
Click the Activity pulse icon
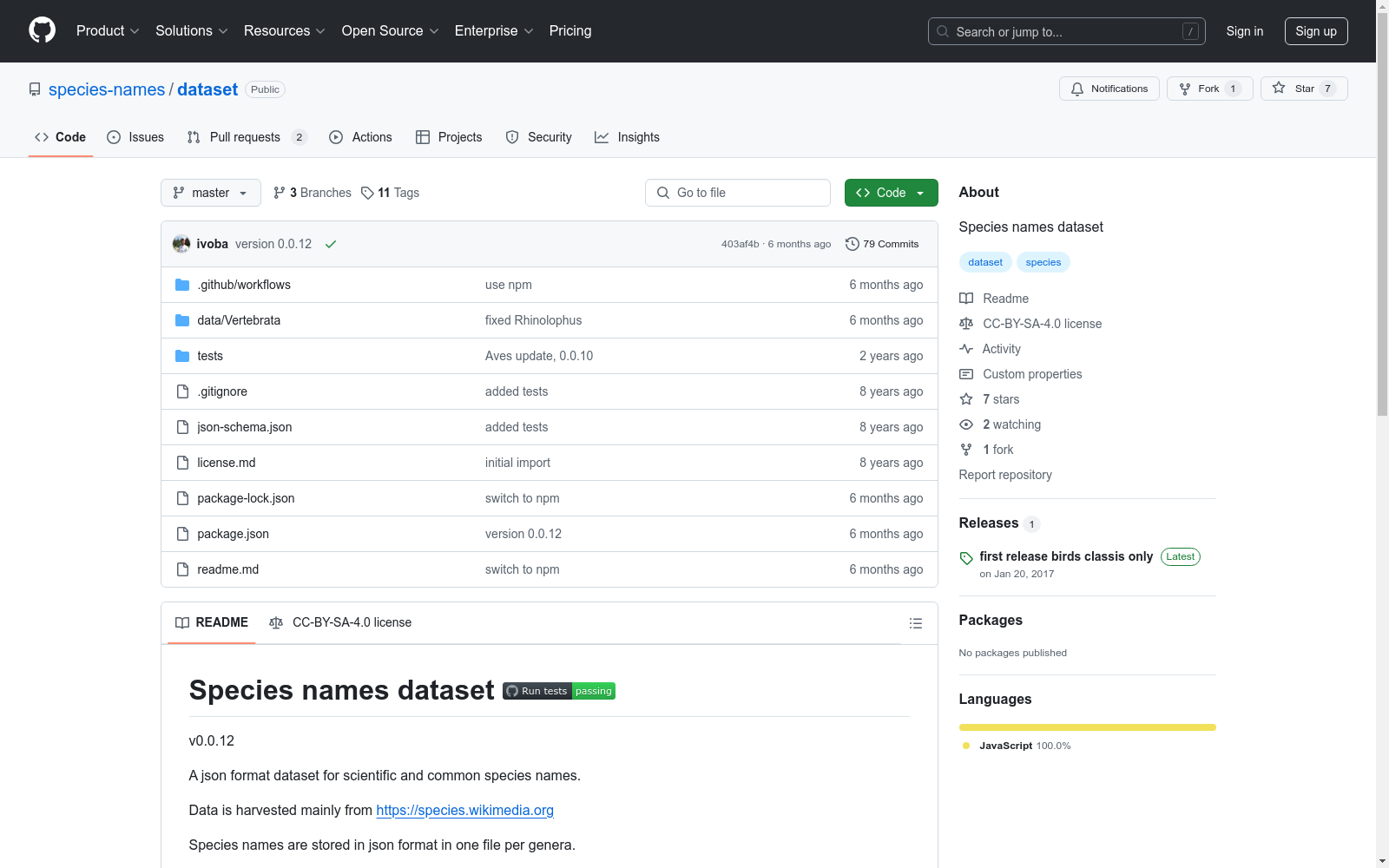pyautogui.click(x=966, y=349)
